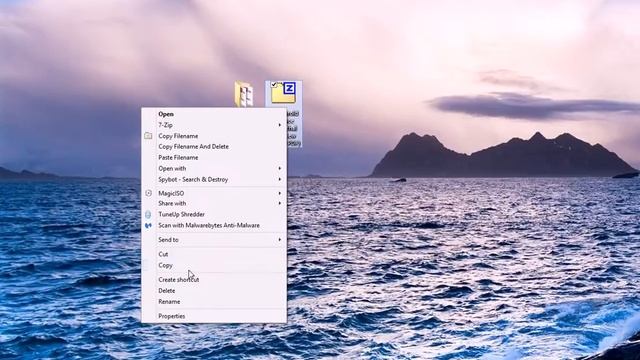
Task: Click Open in the context menu
Action: pyautogui.click(x=214, y=114)
